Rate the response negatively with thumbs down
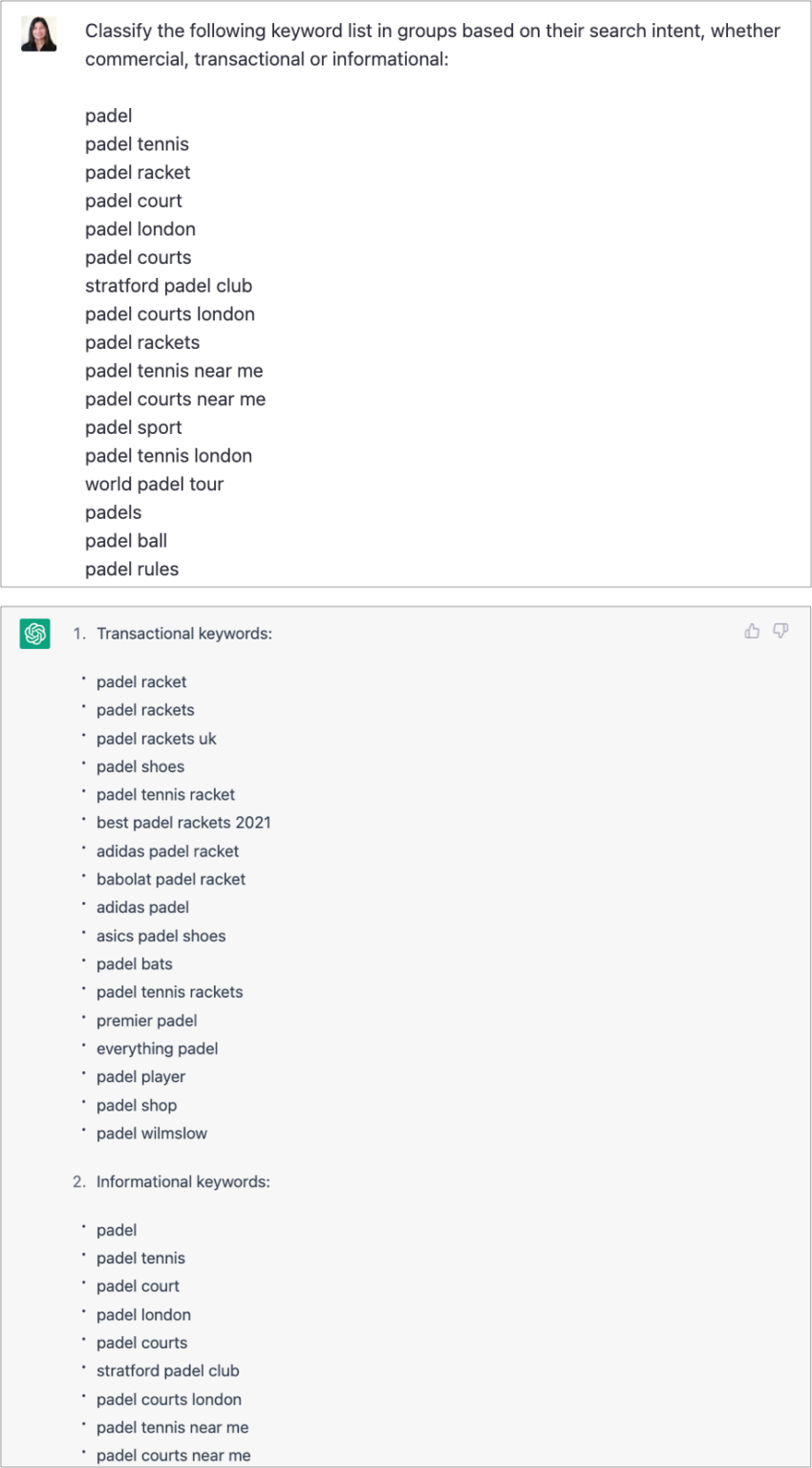 780,631
